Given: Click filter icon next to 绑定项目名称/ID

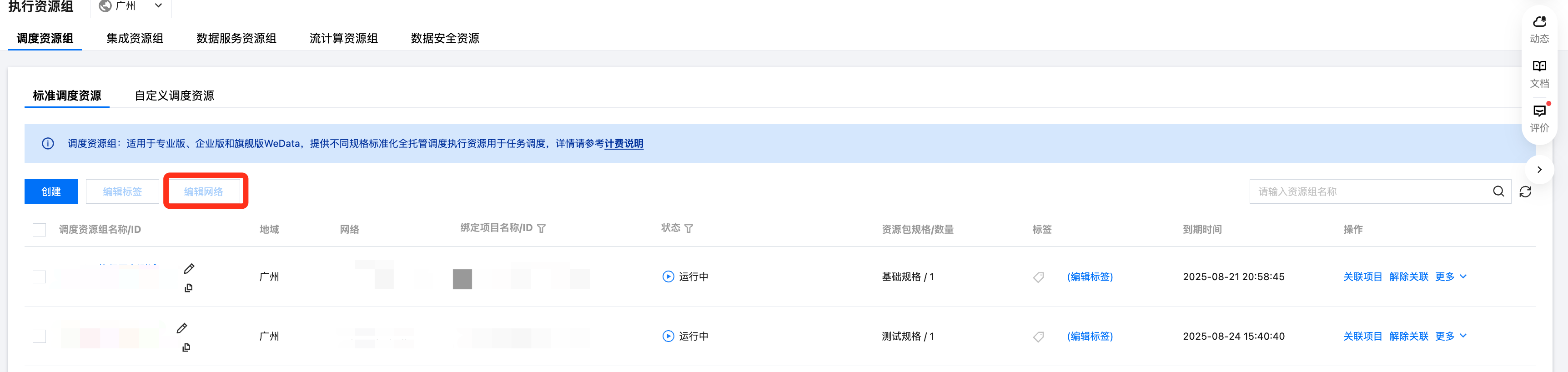Looking at the screenshot, I should click(x=541, y=228).
